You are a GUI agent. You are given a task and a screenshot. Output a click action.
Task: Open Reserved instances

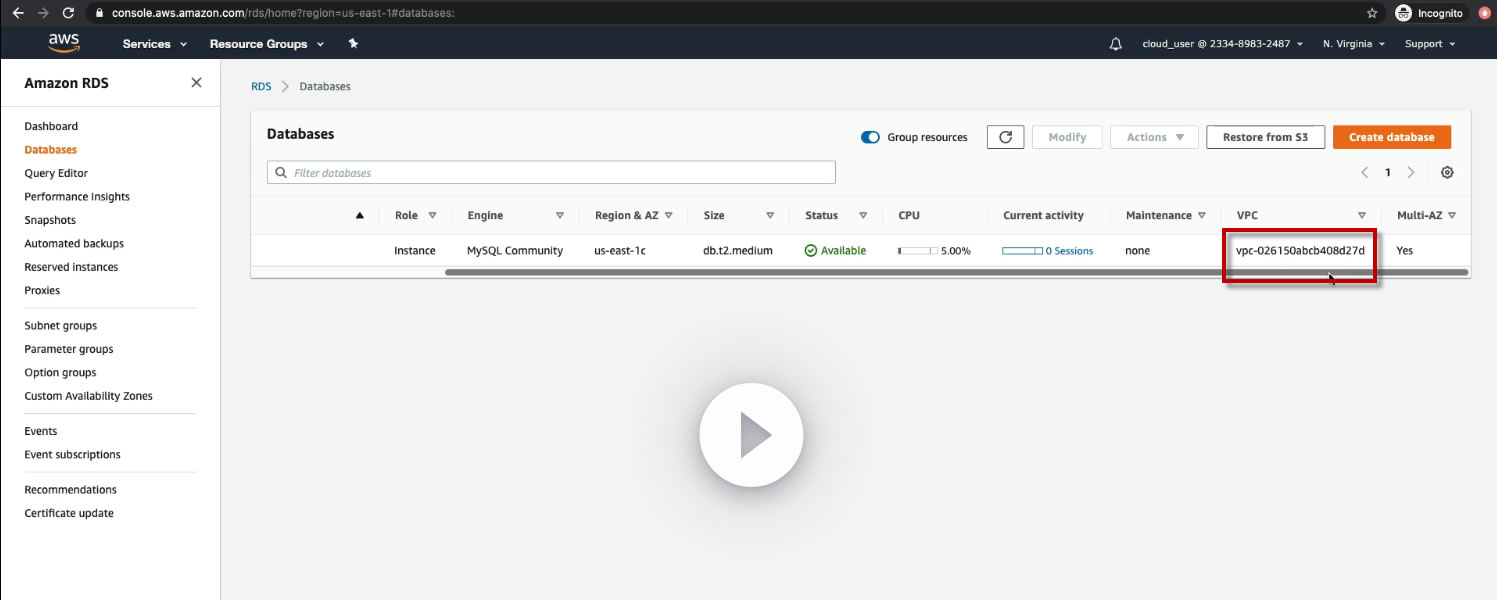[71, 267]
